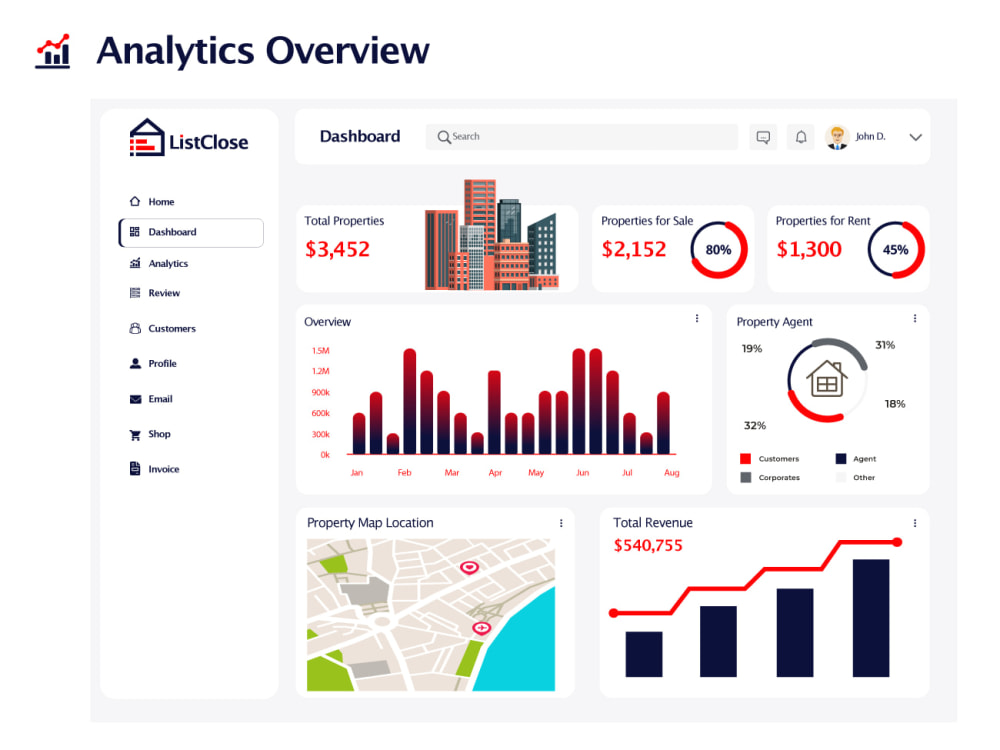Select Dashboard in the sidebar
This screenshot has width=1000, height=750.
tap(191, 232)
